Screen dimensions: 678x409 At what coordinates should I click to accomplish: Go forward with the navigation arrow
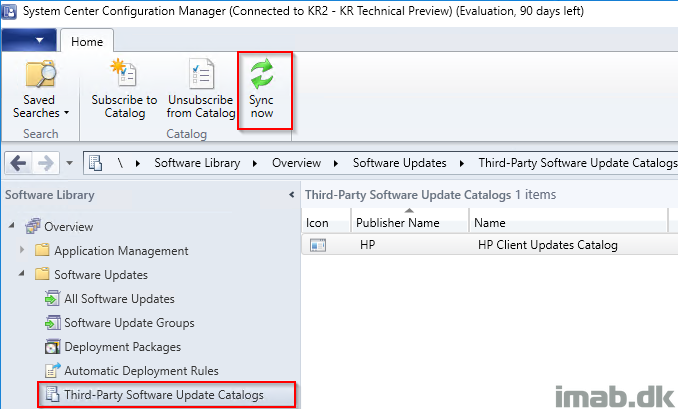tap(45, 163)
